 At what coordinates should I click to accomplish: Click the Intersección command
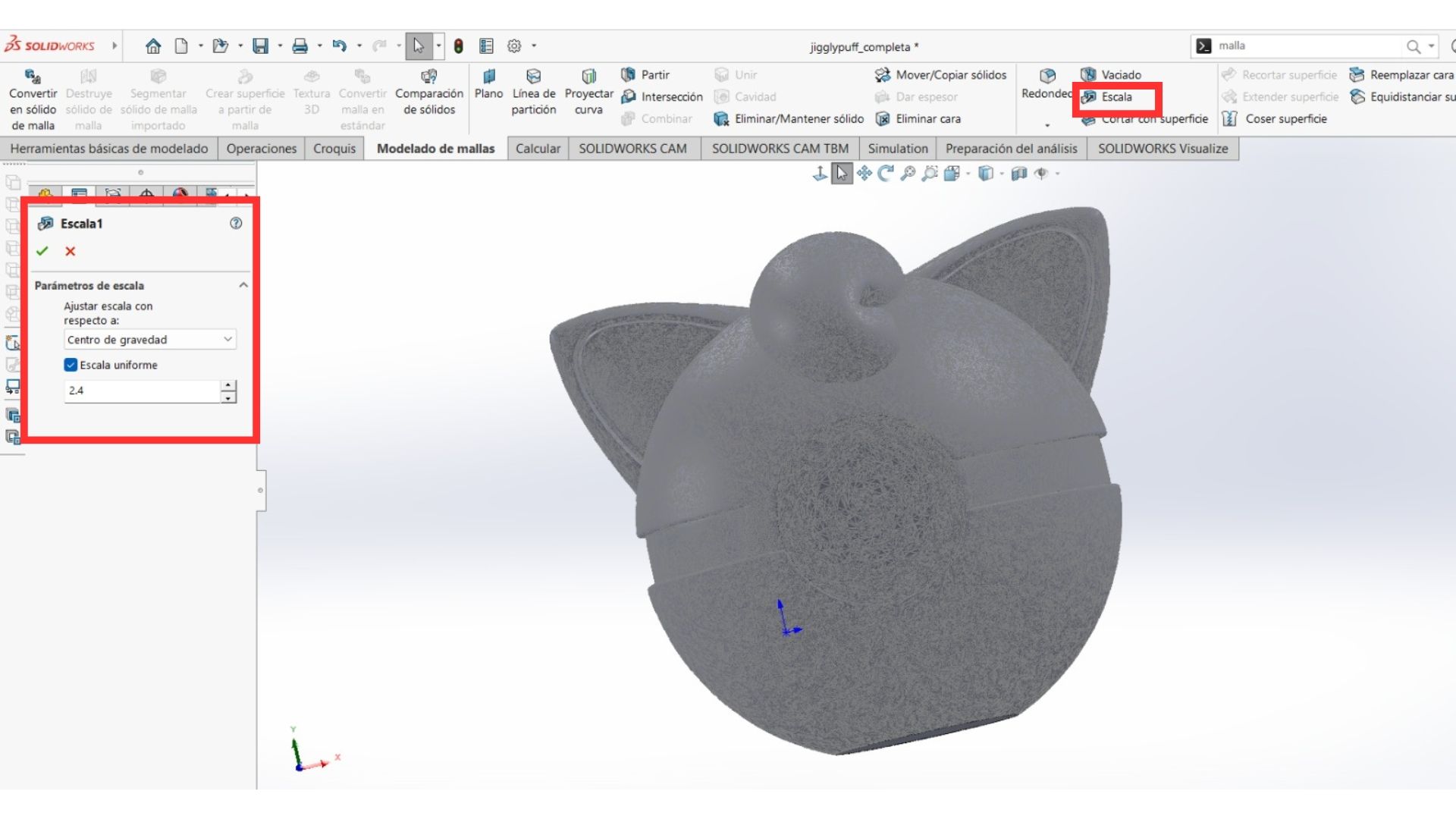662,97
